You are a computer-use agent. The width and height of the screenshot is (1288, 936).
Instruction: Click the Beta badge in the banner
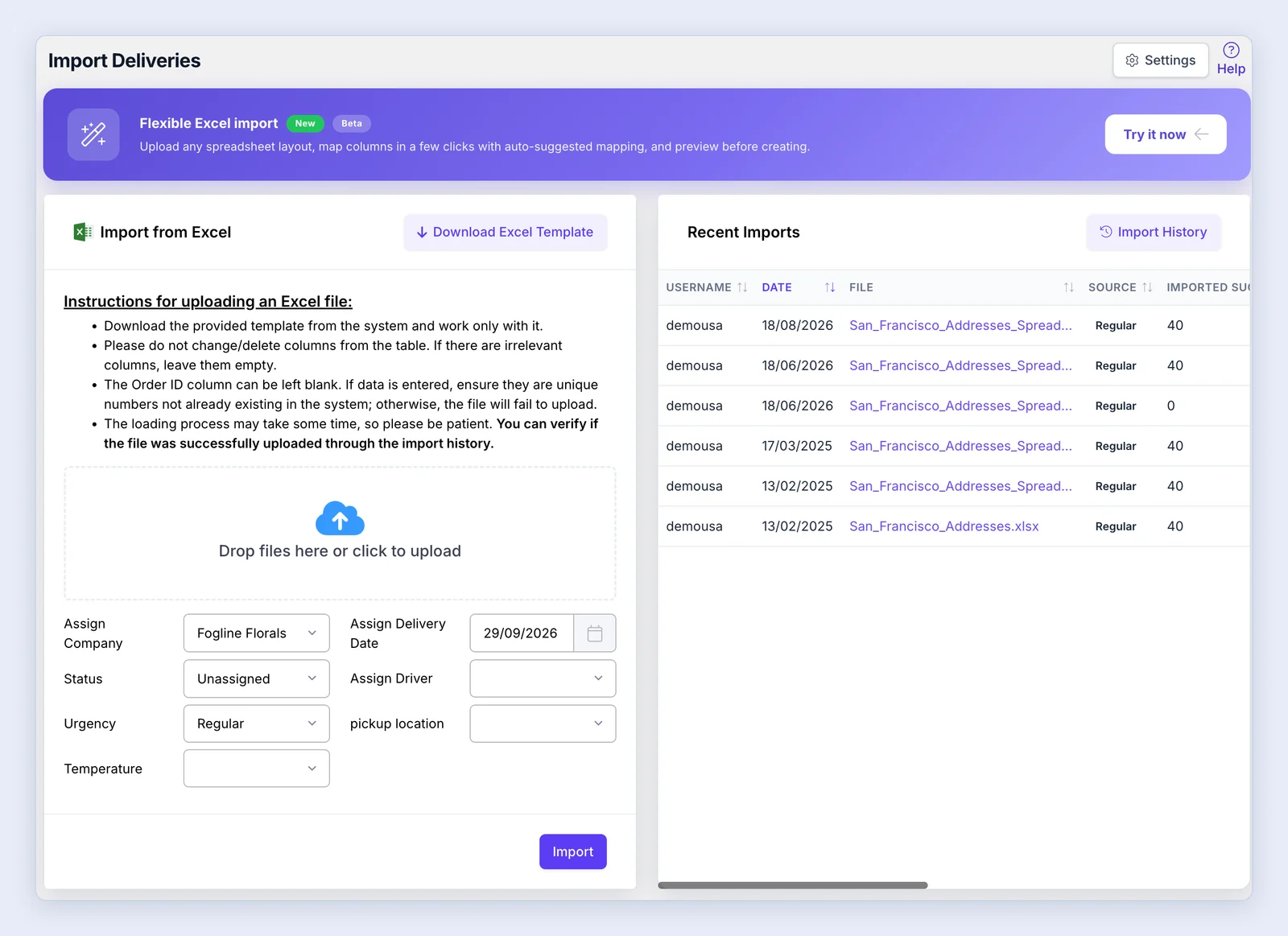(352, 123)
